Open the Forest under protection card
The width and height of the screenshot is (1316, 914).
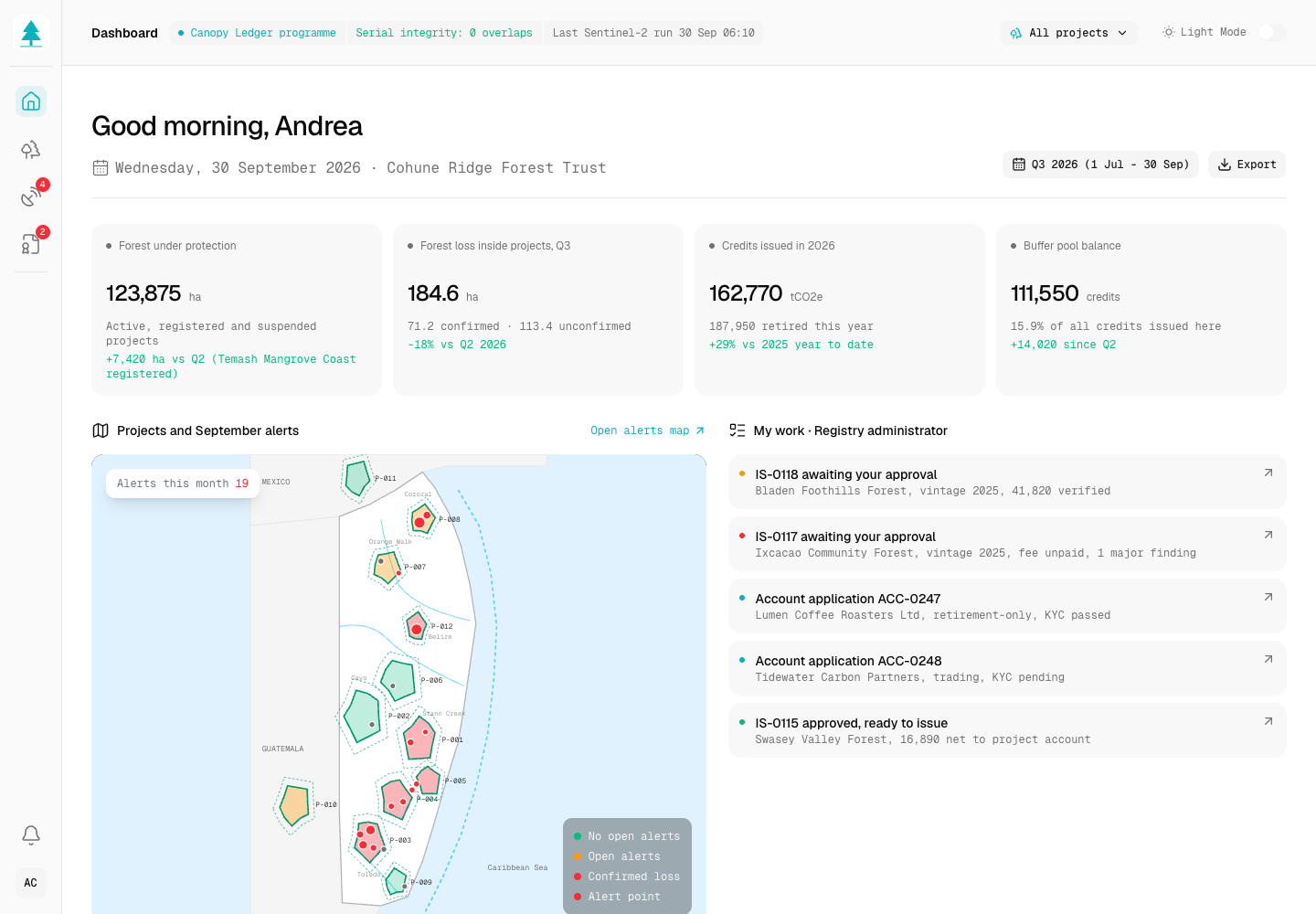coord(237,310)
